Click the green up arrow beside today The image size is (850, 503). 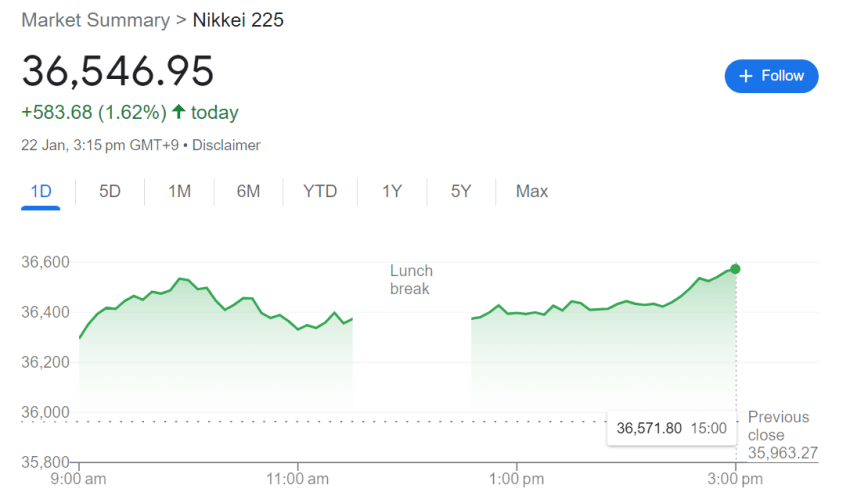click(179, 112)
